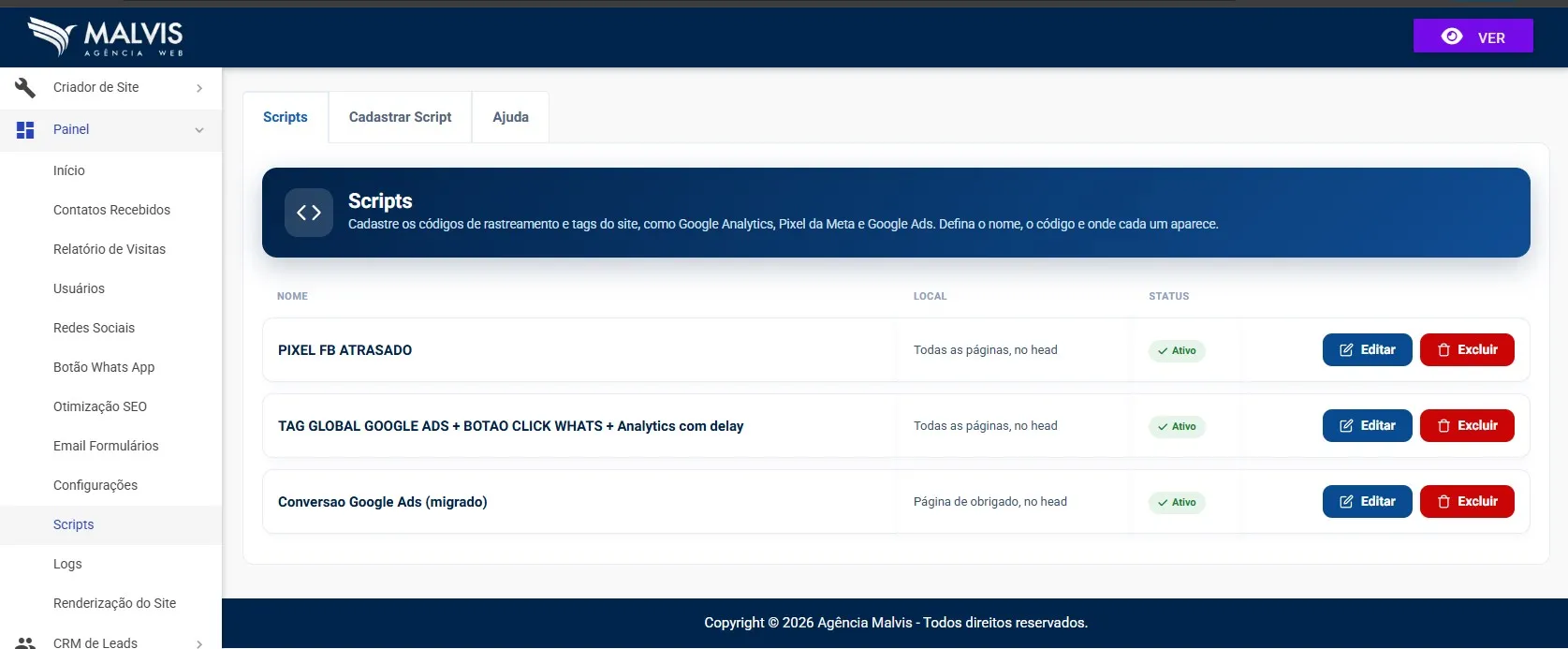This screenshot has height=649, width=1568.
Task: Click pencil icon in PIXEL FB ATRASADO row
Action: pyautogui.click(x=1346, y=350)
